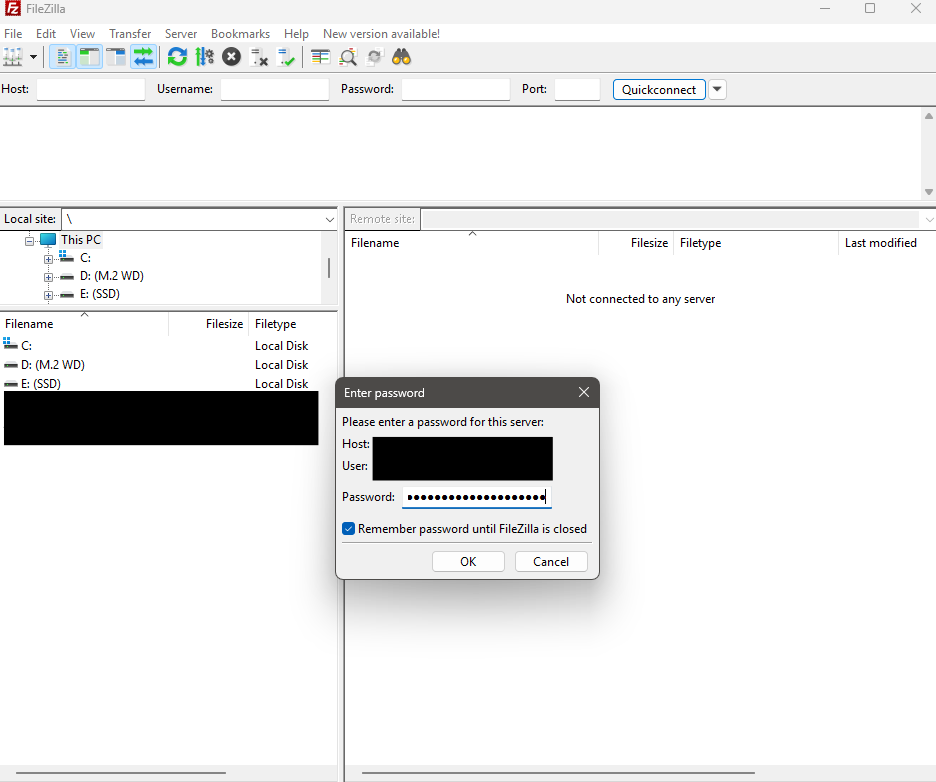Click the green Refresh icon
Screen dimensions: 936x782
click(x=177, y=57)
